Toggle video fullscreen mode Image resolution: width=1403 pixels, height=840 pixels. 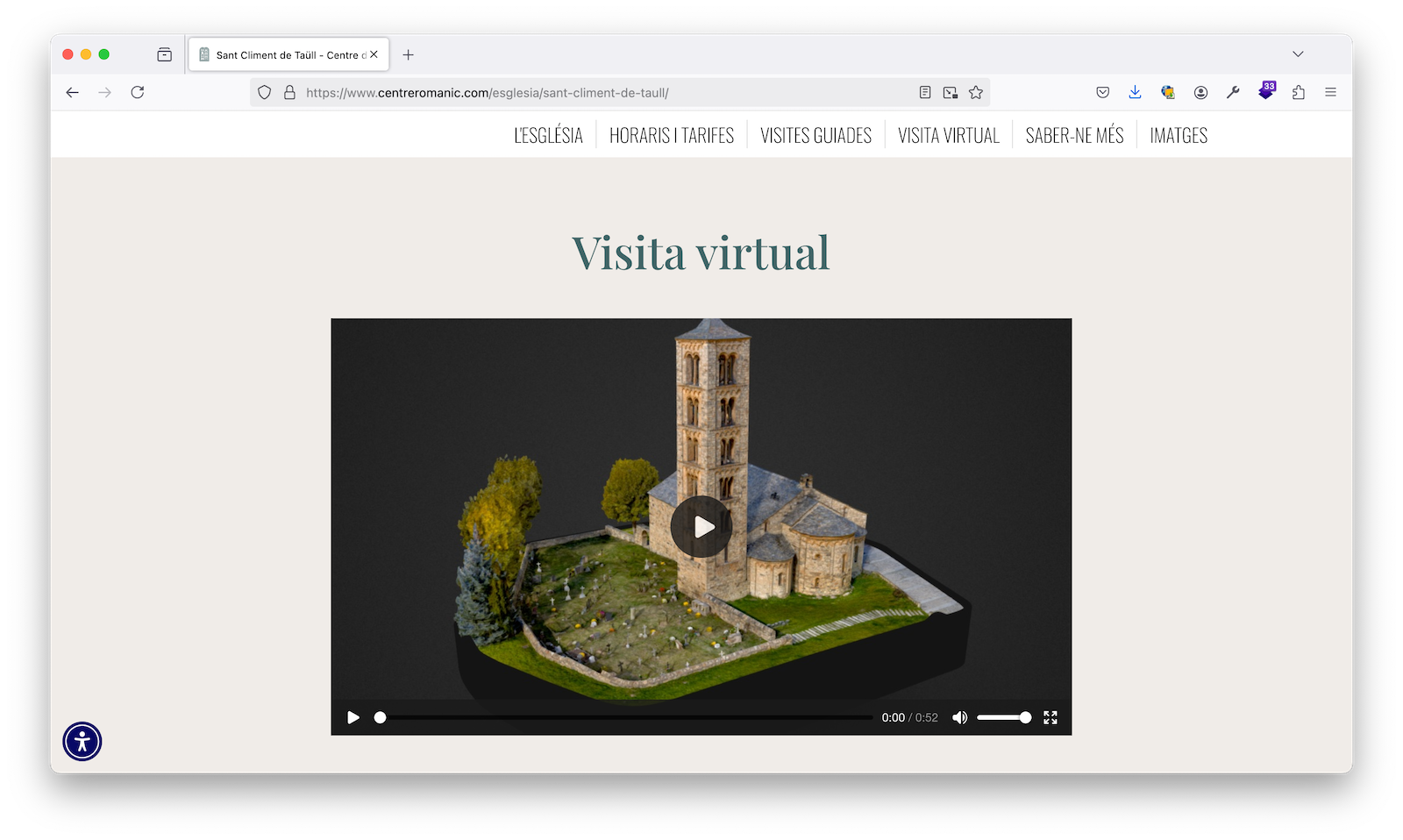1050,717
